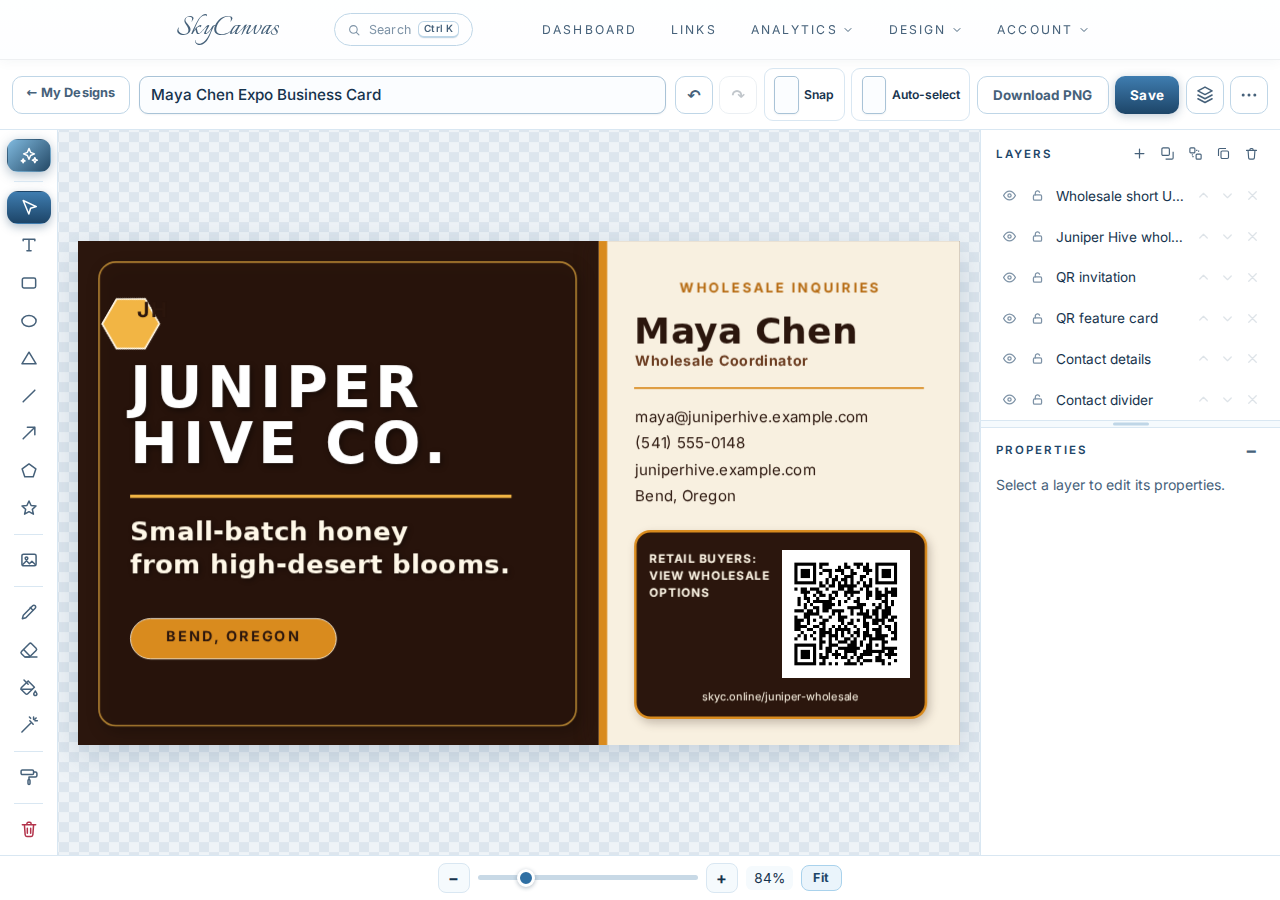Select the Text tool

[x=29, y=245]
